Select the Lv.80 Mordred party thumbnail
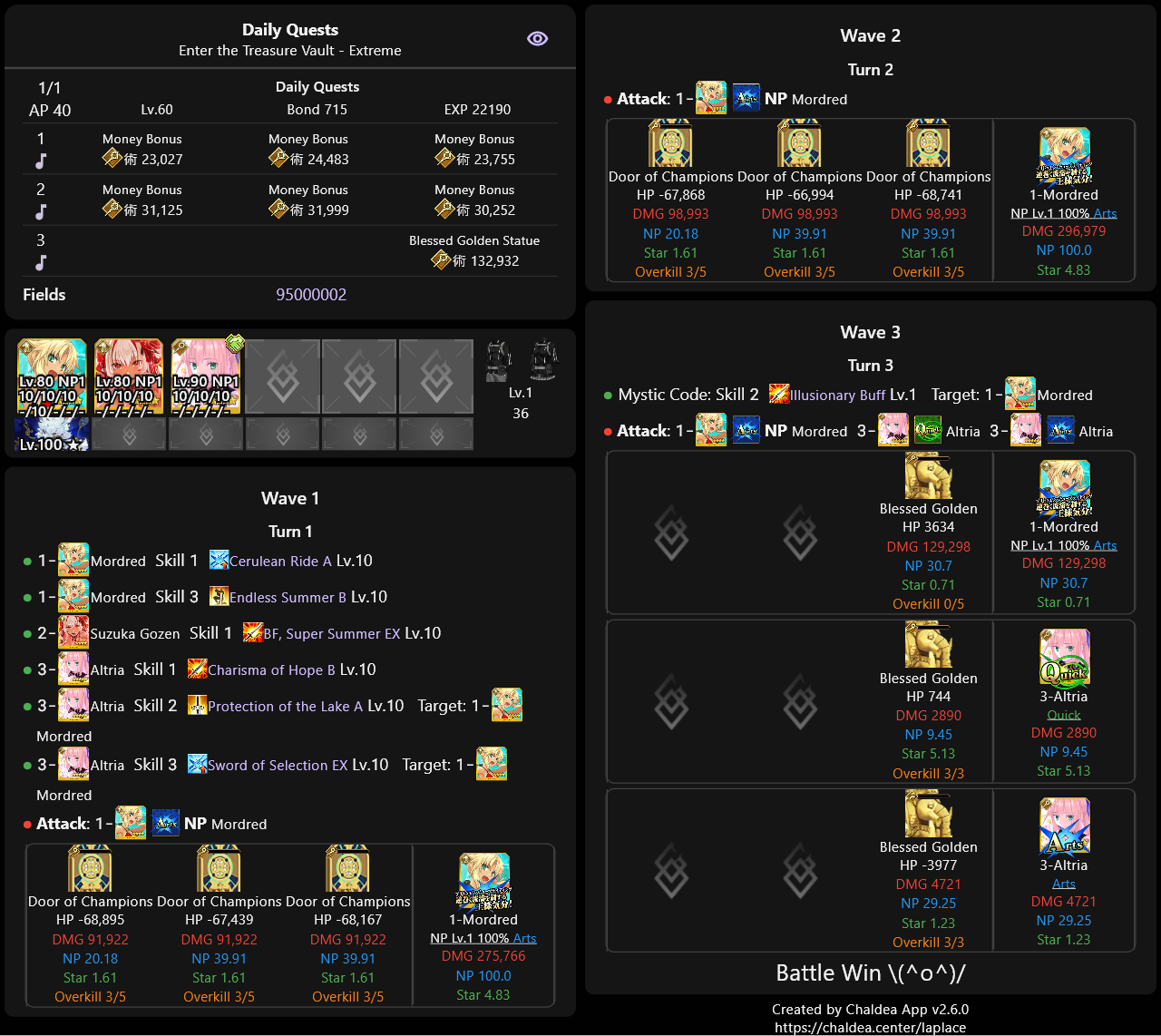 point(52,376)
